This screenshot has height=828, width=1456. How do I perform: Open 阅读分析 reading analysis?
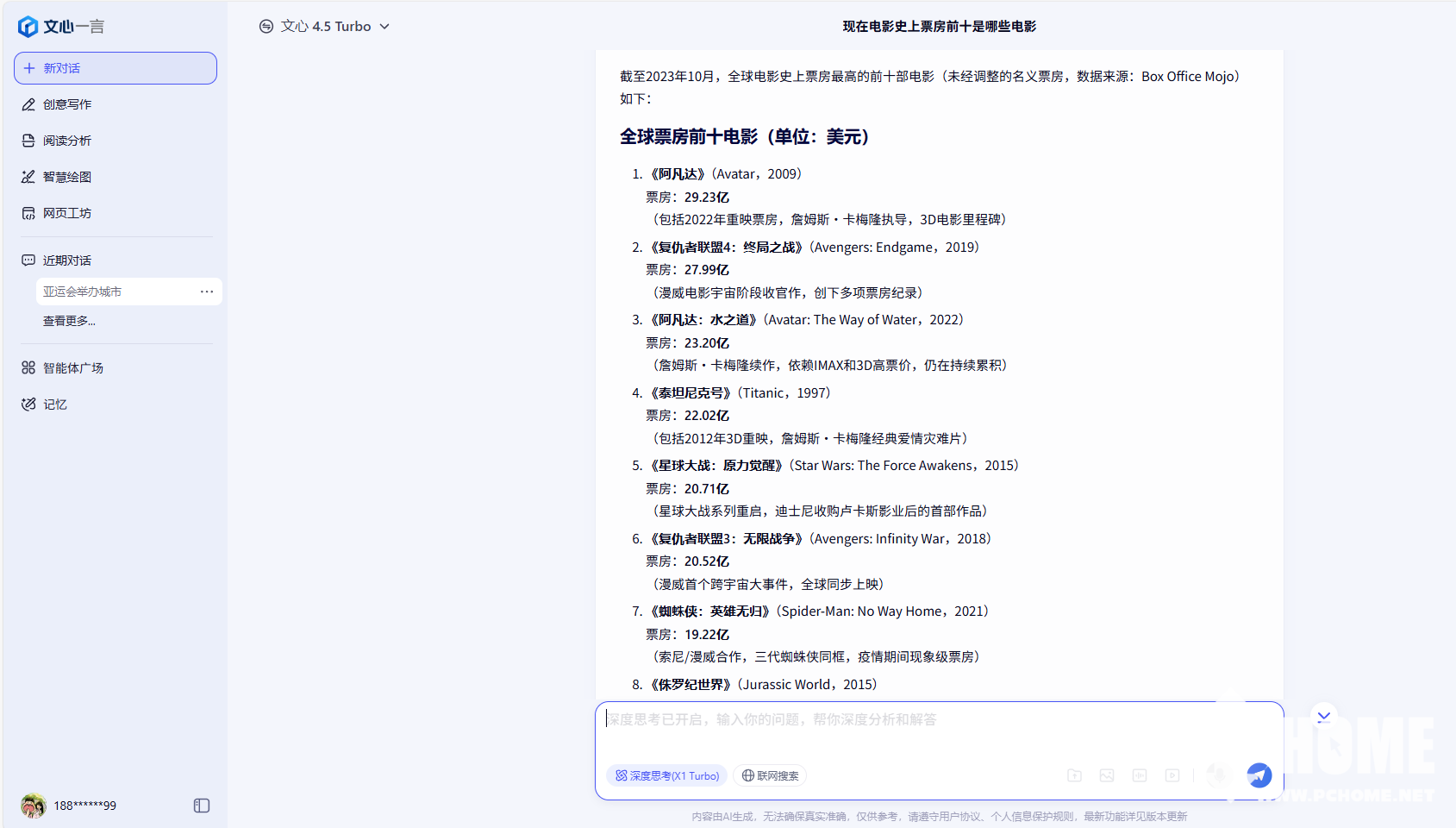pos(67,141)
